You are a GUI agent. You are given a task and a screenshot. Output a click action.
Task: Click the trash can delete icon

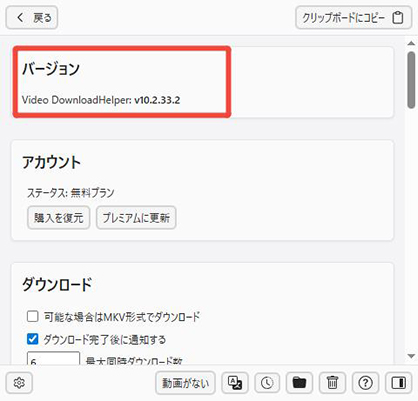(x=332, y=383)
